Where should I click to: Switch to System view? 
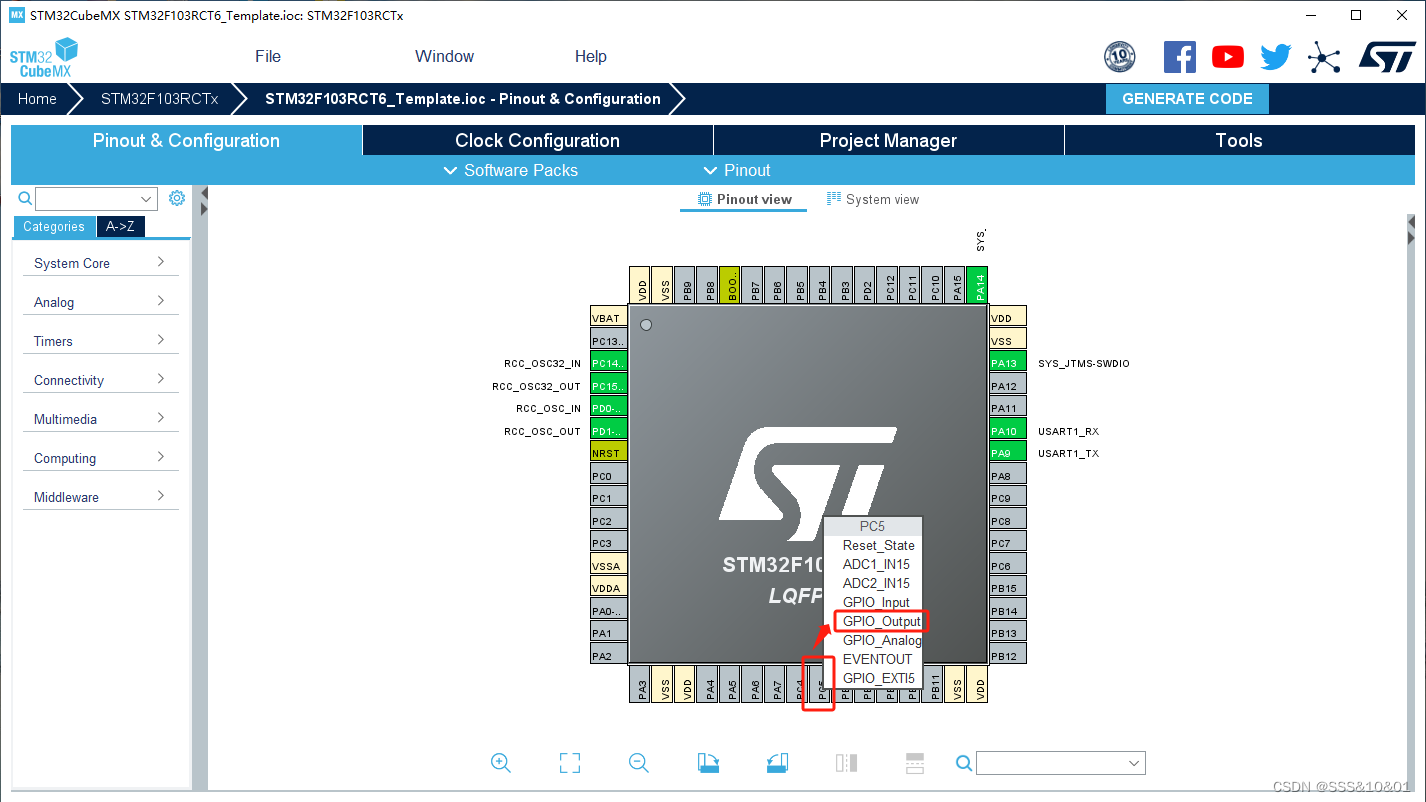(872, 199)
